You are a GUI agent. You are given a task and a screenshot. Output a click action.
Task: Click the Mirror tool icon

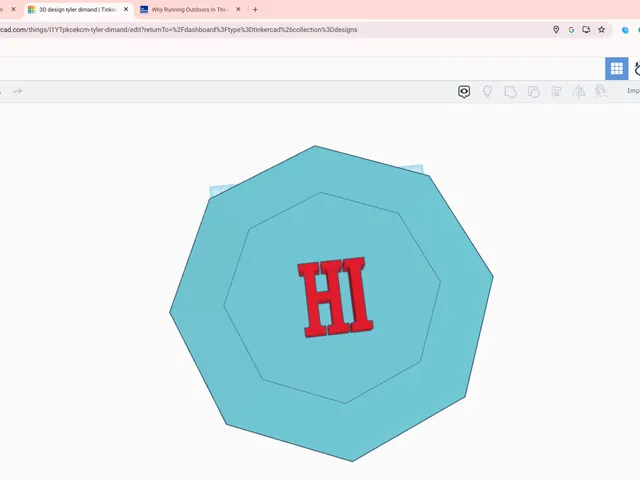[x=579, y=91]
